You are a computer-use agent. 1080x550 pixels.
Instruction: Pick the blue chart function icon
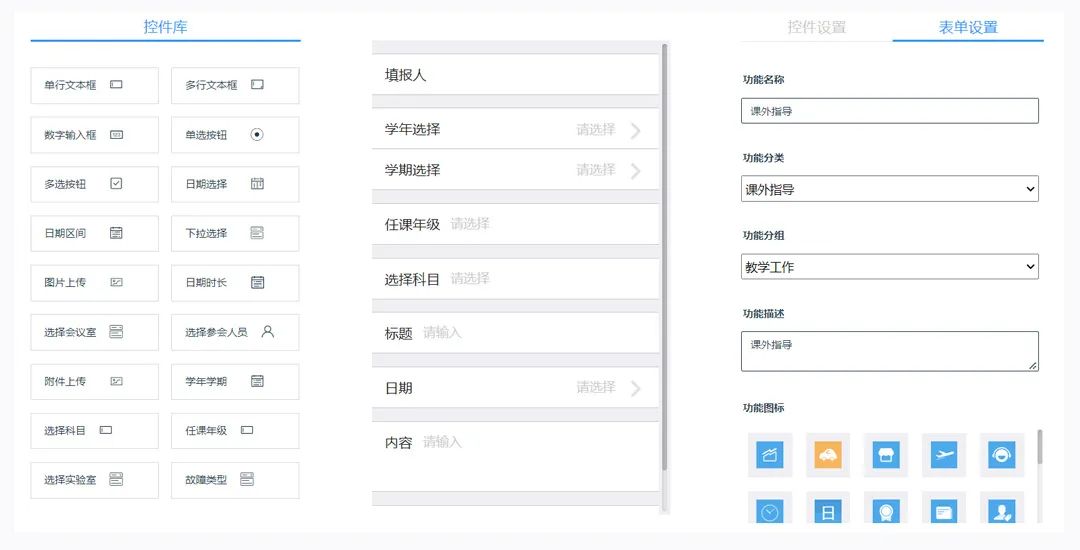pos(769,455)
